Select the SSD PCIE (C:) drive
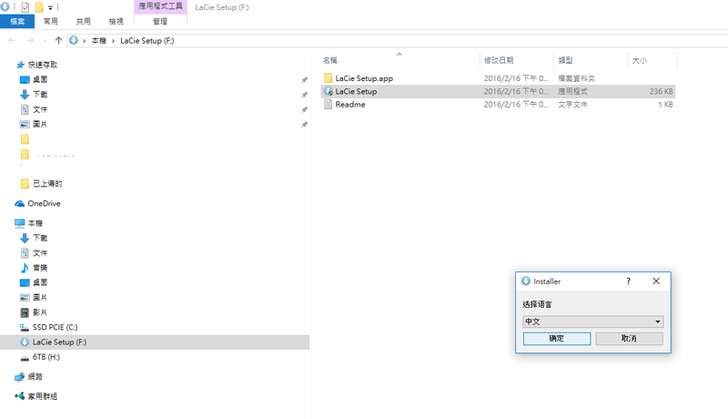The height and width of the screenshot is (419, 728). tap(55, 327)
